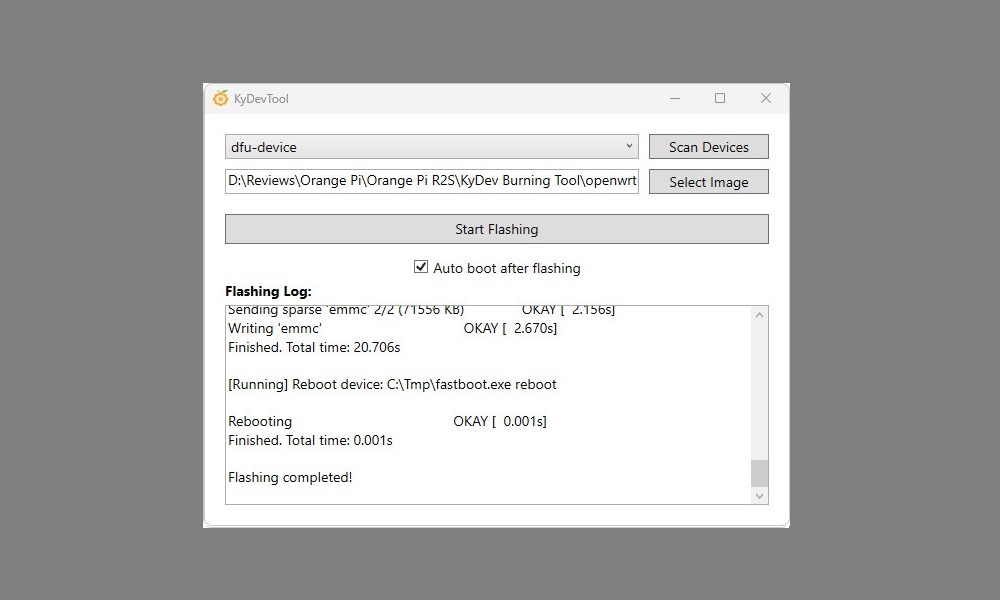Focus the image file path field
This screenshot has height=600, width=1000.
click(431, 182)
